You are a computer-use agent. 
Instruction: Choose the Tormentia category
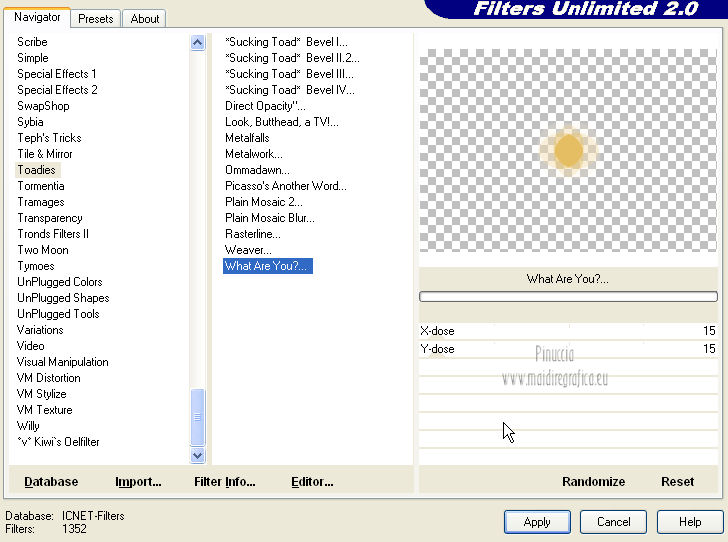point(41,186)
